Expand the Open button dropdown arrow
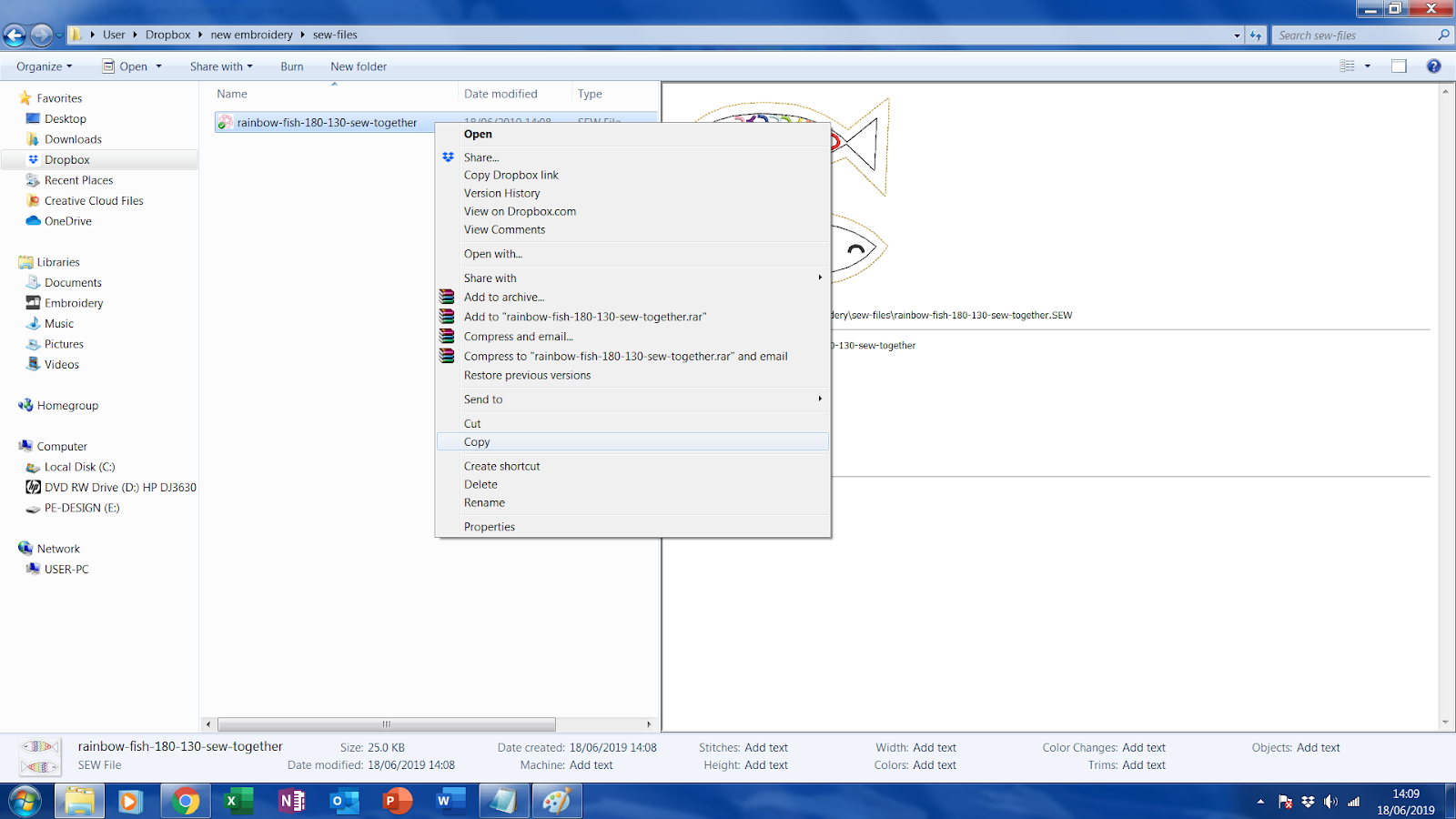This screenshot has width=1456, height=819. point(158,66)
